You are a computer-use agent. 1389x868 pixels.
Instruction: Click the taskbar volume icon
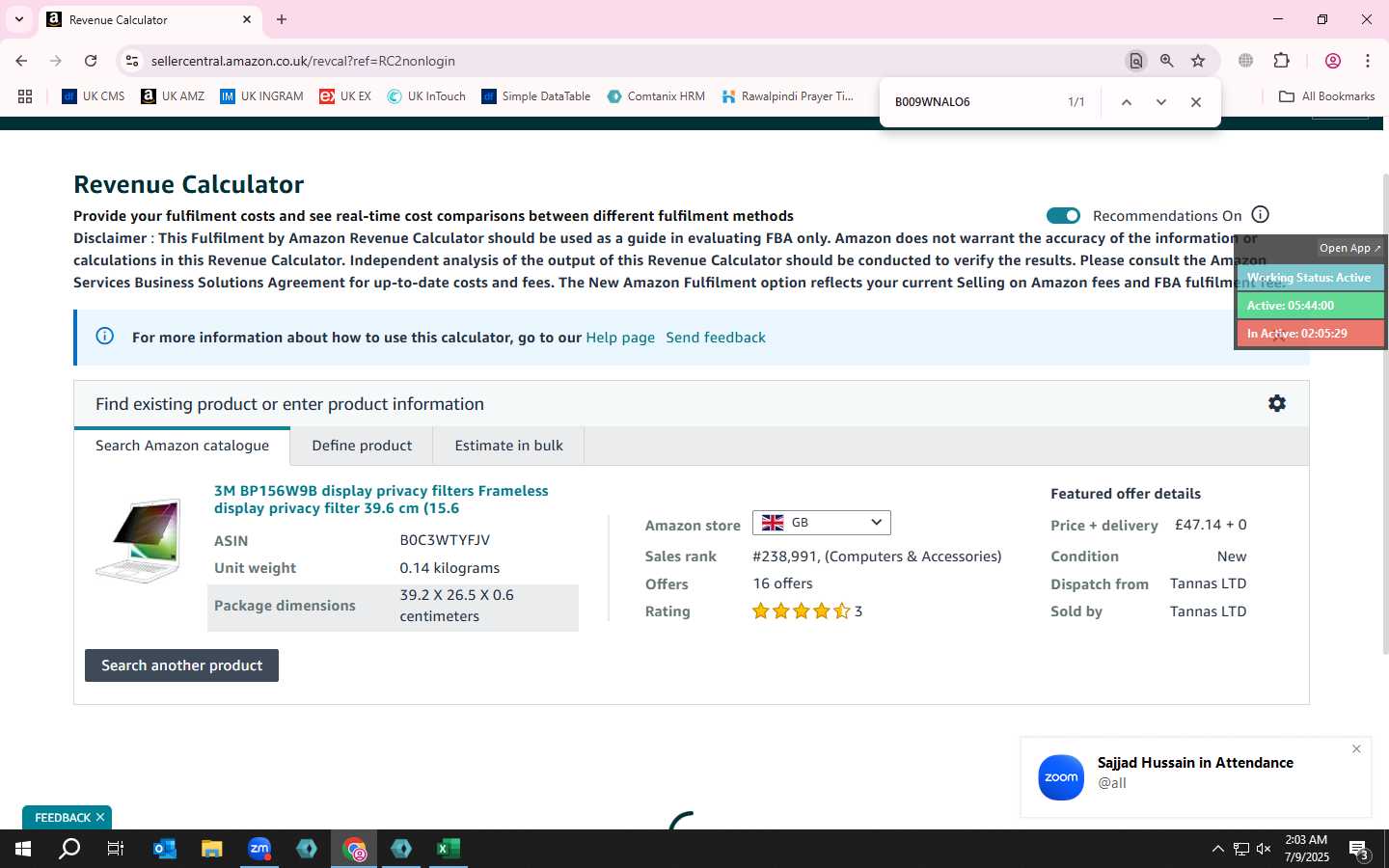pos(1264,849)
